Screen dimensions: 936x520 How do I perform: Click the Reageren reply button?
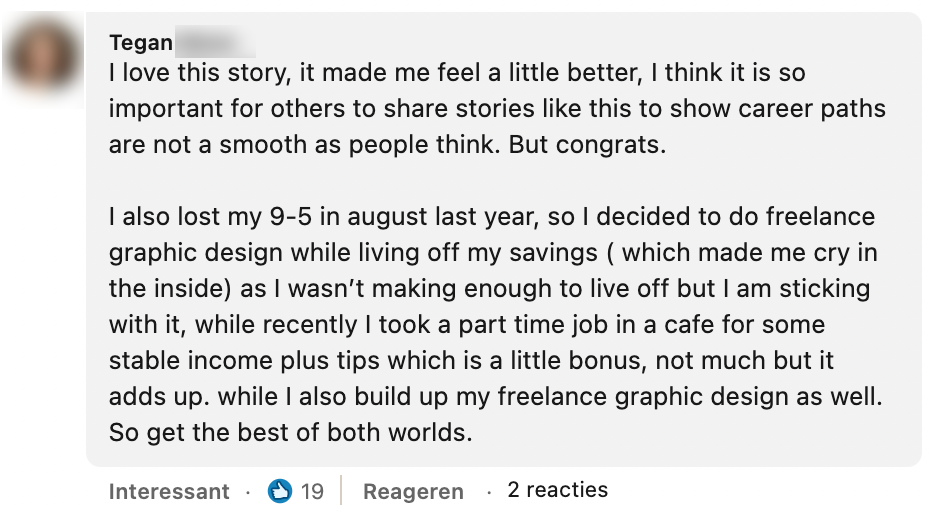[x=413, y=491]
